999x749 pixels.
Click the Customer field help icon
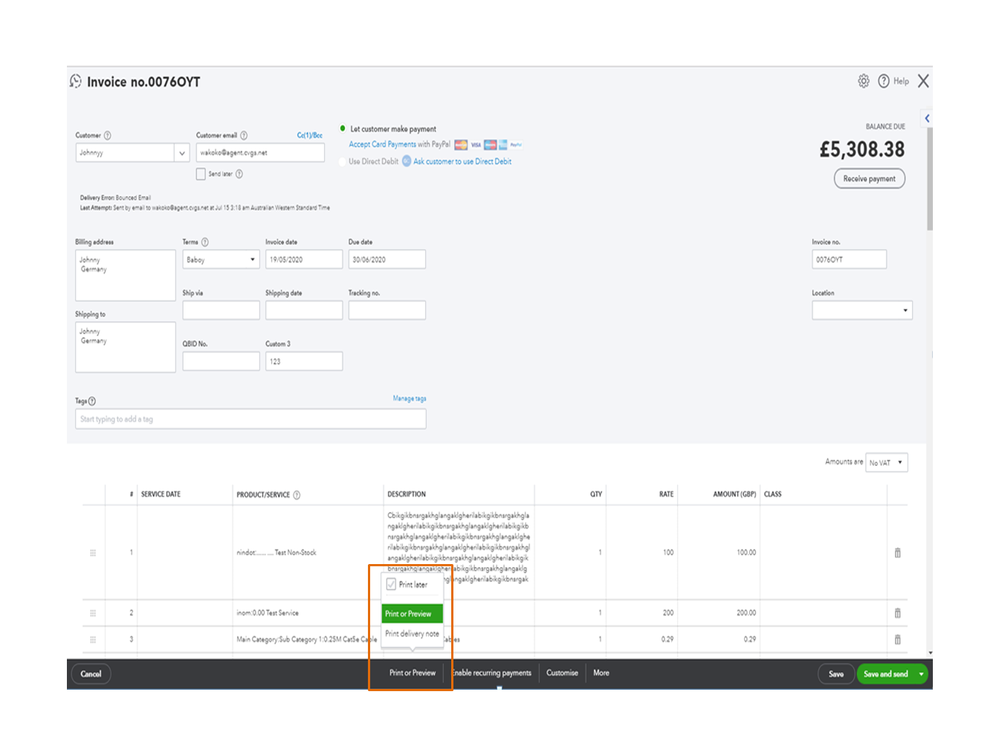[x=107, y=136]
